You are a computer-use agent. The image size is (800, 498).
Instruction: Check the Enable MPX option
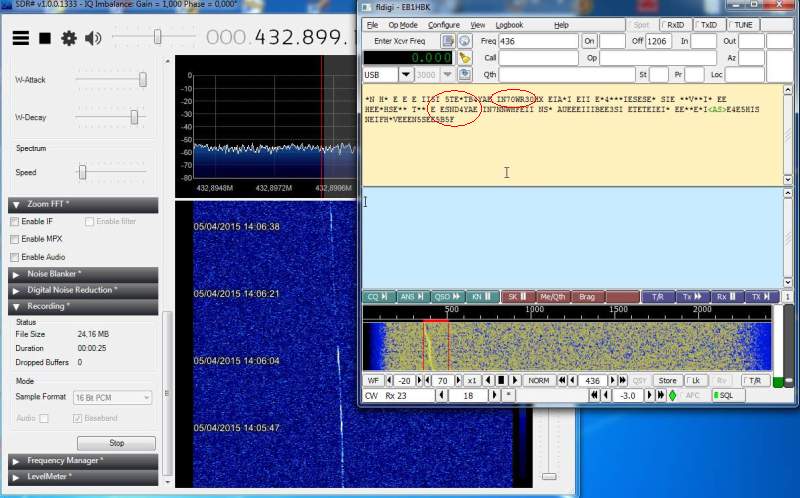(14, 239)
